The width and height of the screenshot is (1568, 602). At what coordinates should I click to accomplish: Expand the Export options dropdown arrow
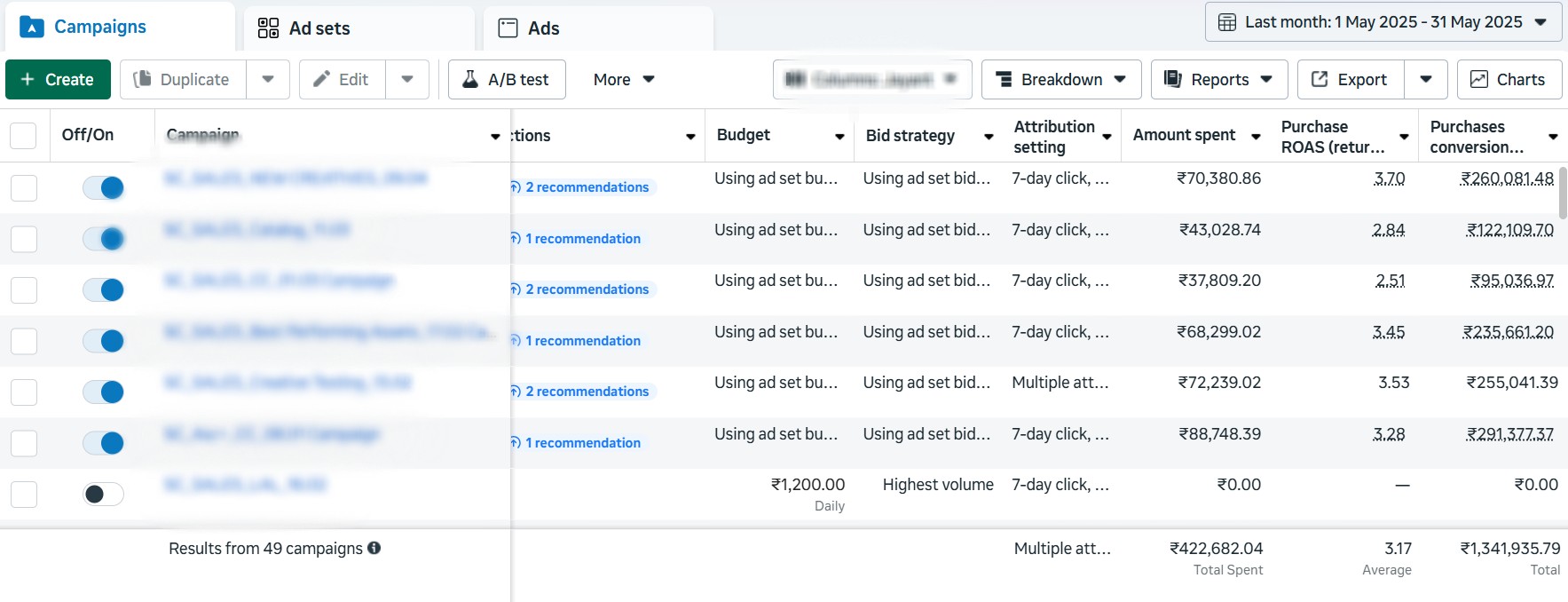click(x=1425, y=79)
